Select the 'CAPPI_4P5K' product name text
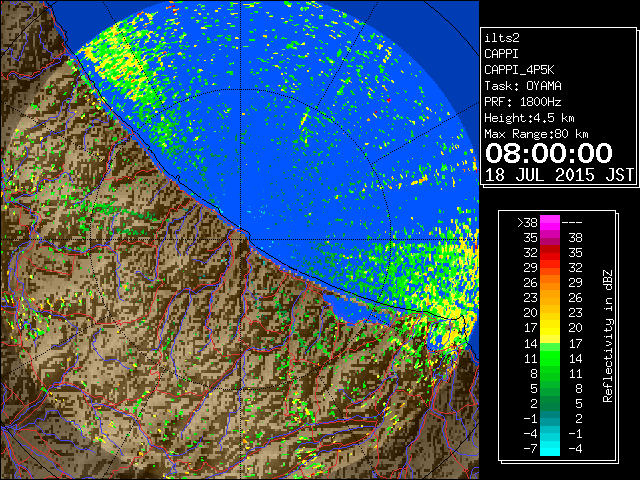Image resolution: width=640 pixels, height=480 pixels. pyautogui.click(x=519, y=70)
